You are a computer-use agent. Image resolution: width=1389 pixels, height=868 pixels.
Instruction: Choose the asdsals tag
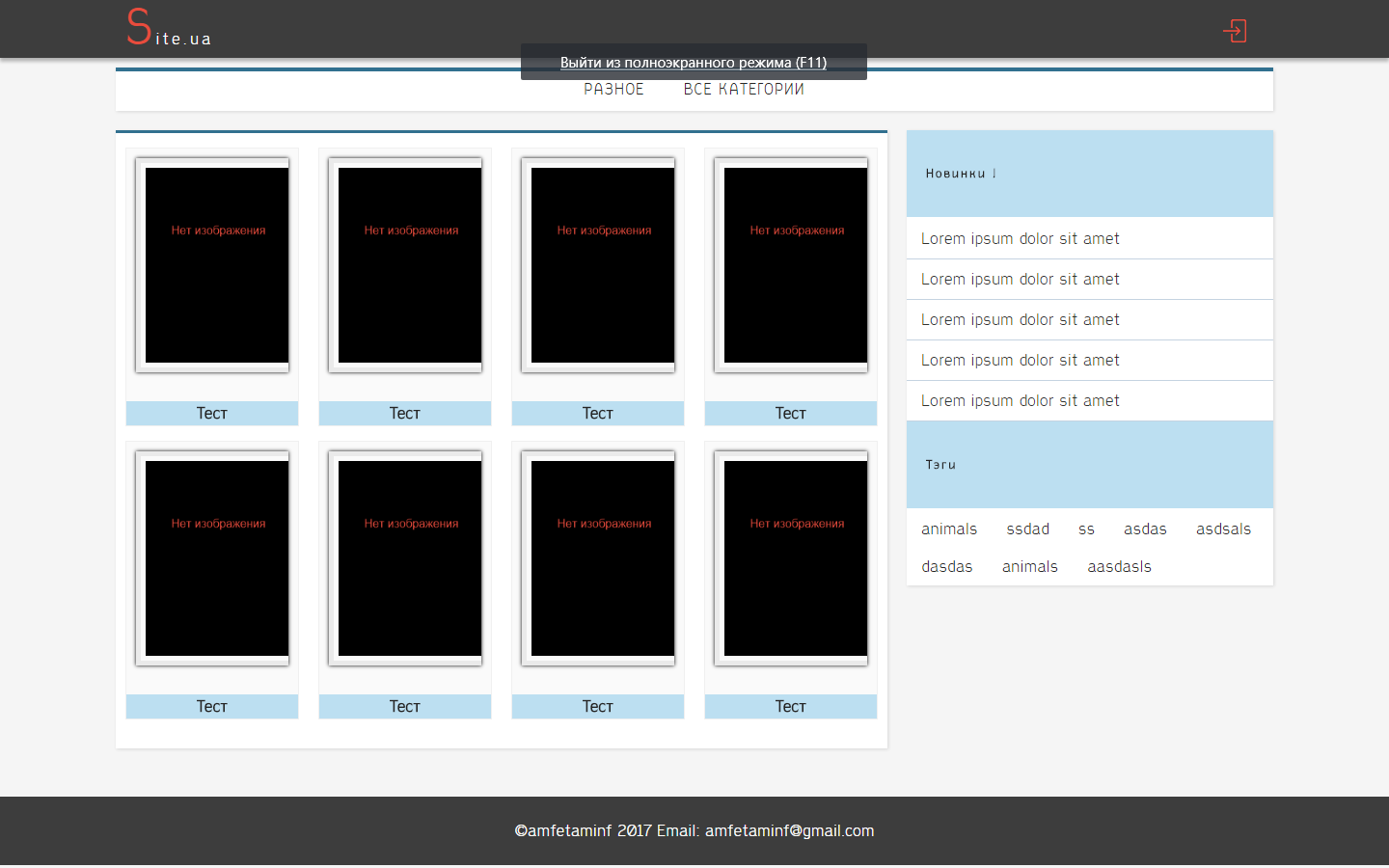[1223, 529]
